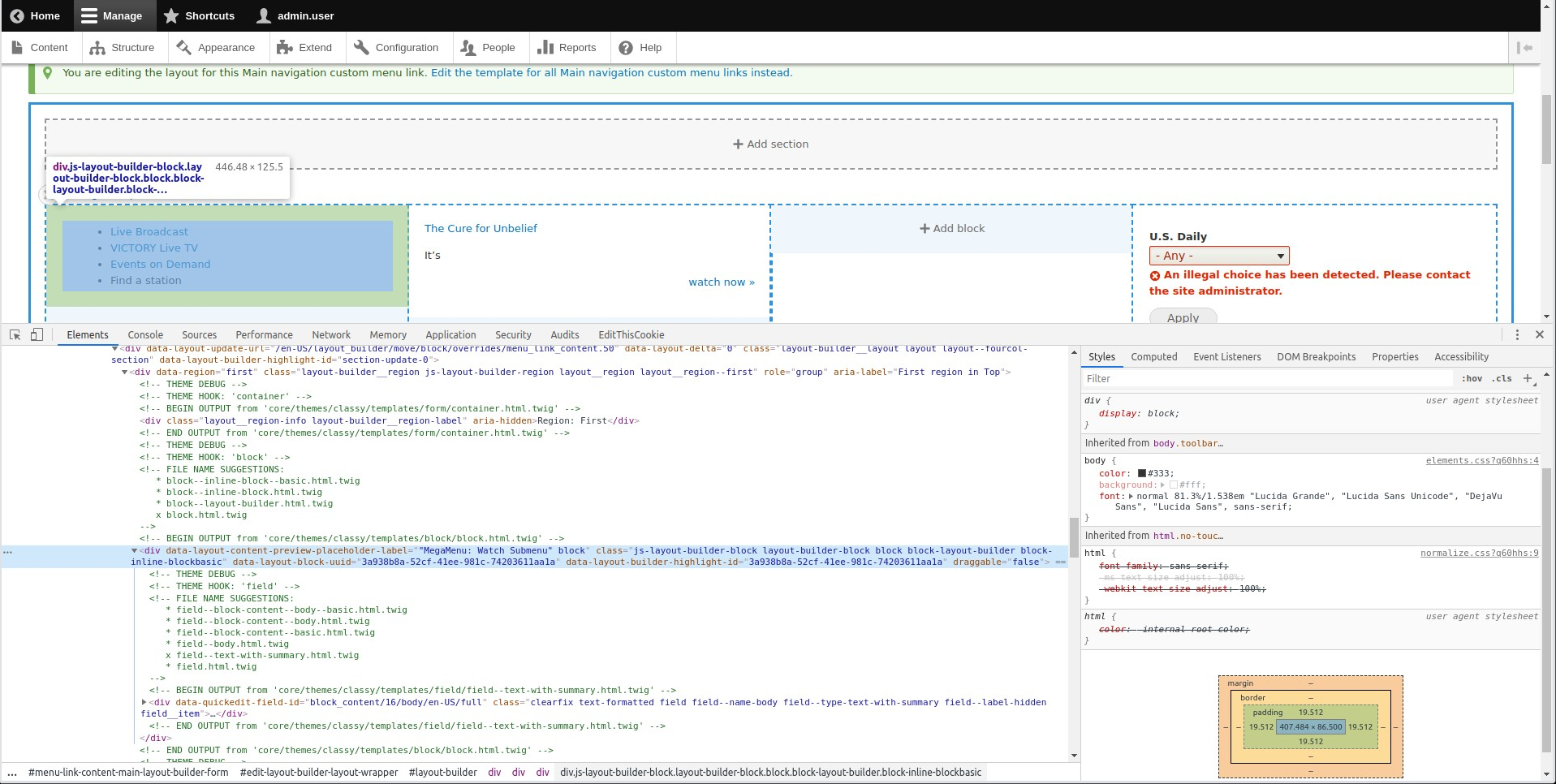
Task: Open the DevTools three-dot menu
Action: [x=1517, y=334]
